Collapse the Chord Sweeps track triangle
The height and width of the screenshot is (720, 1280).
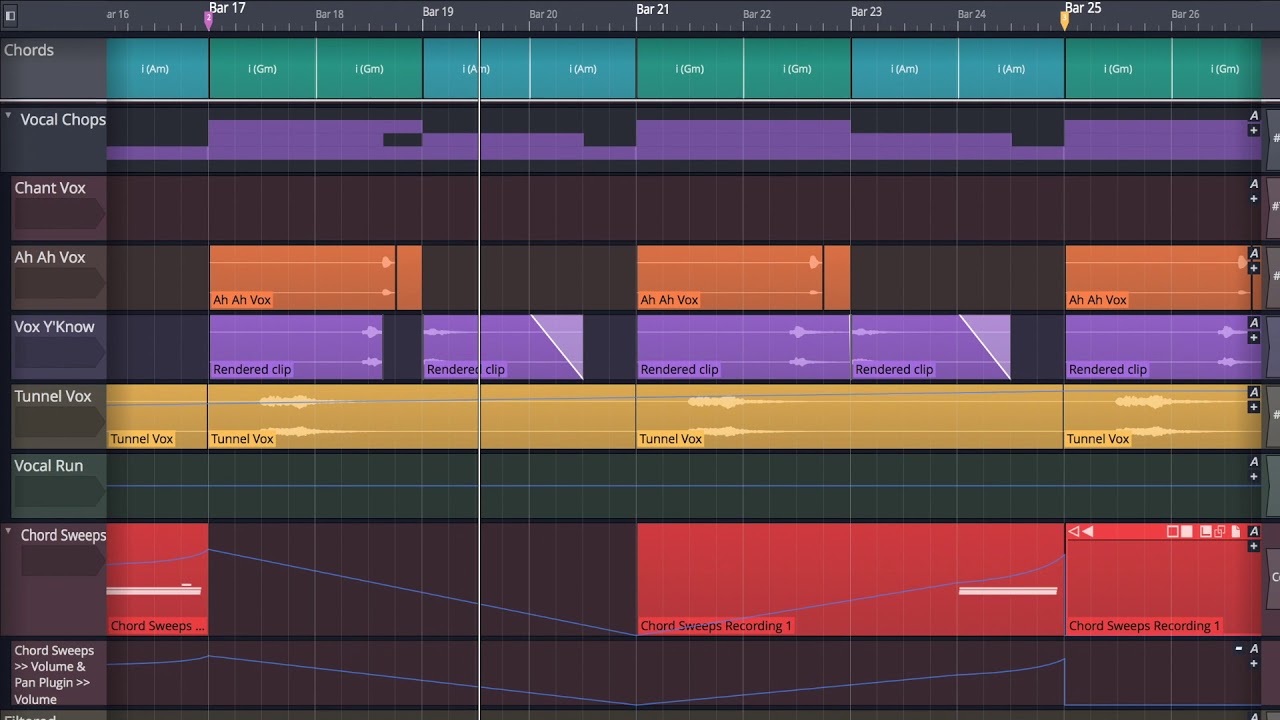8,533
